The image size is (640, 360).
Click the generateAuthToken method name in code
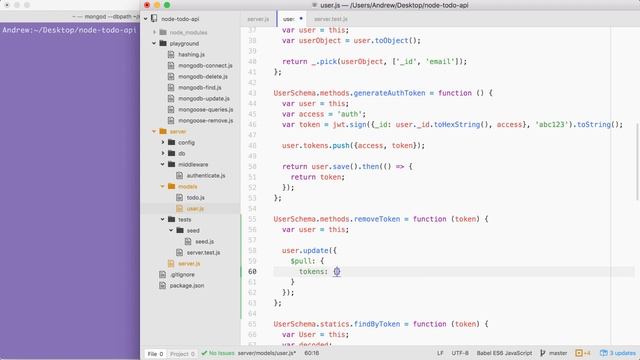[389, 93]
